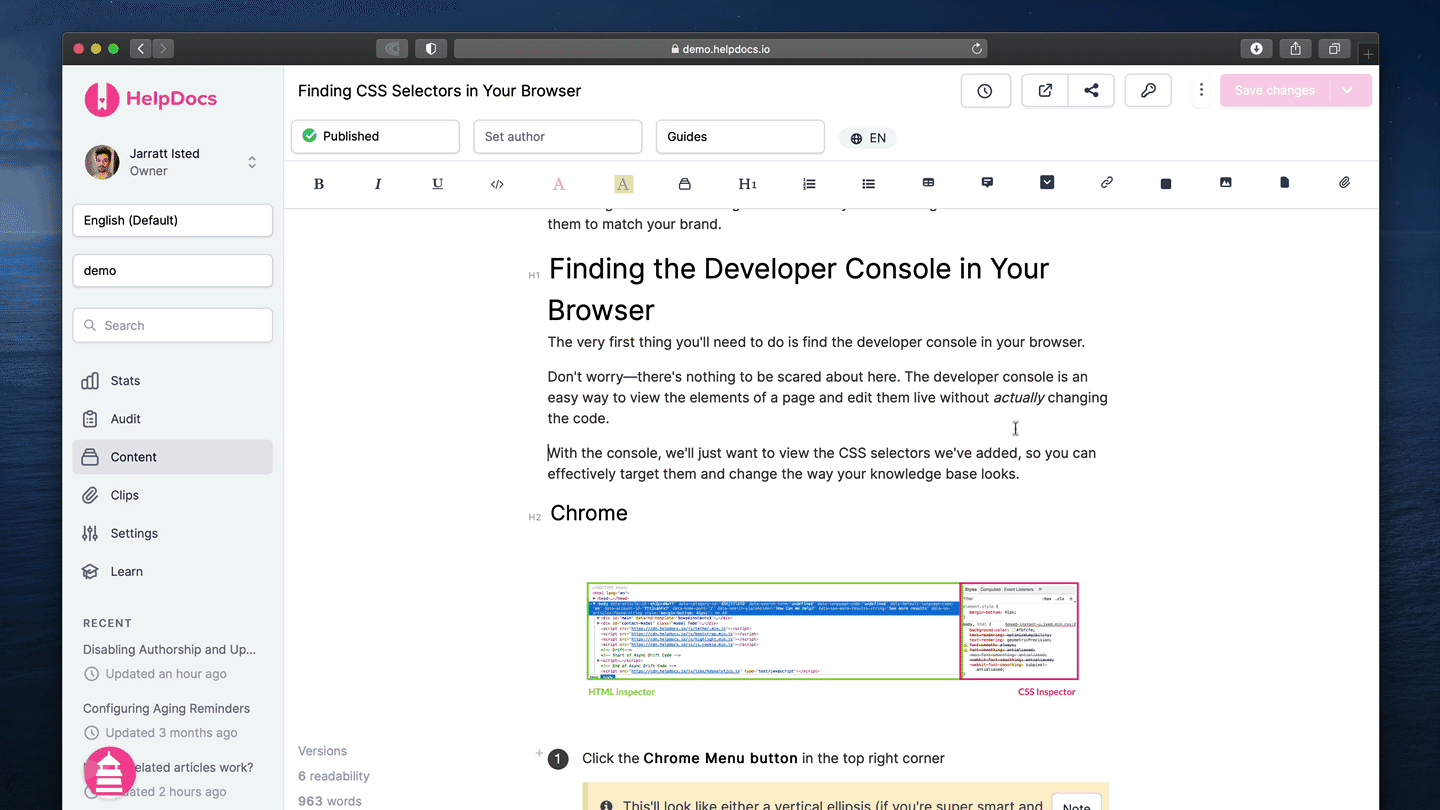Open the version history clock icon
This screenshot has height=810, width=1440.
point(985,90)
